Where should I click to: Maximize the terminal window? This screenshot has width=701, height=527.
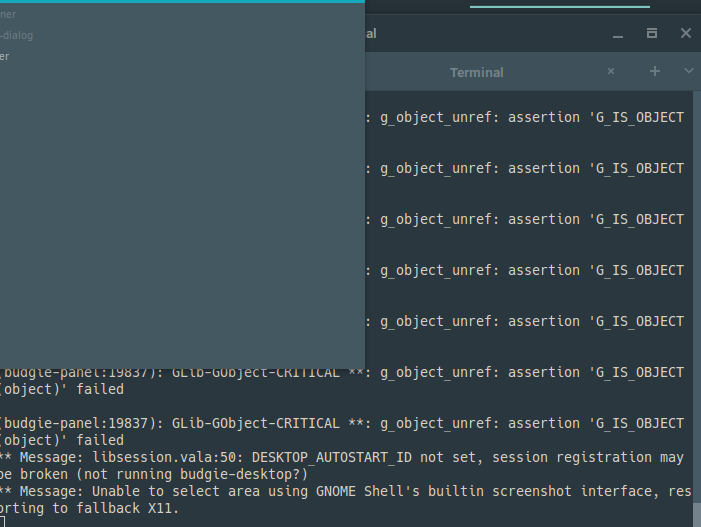652,33
